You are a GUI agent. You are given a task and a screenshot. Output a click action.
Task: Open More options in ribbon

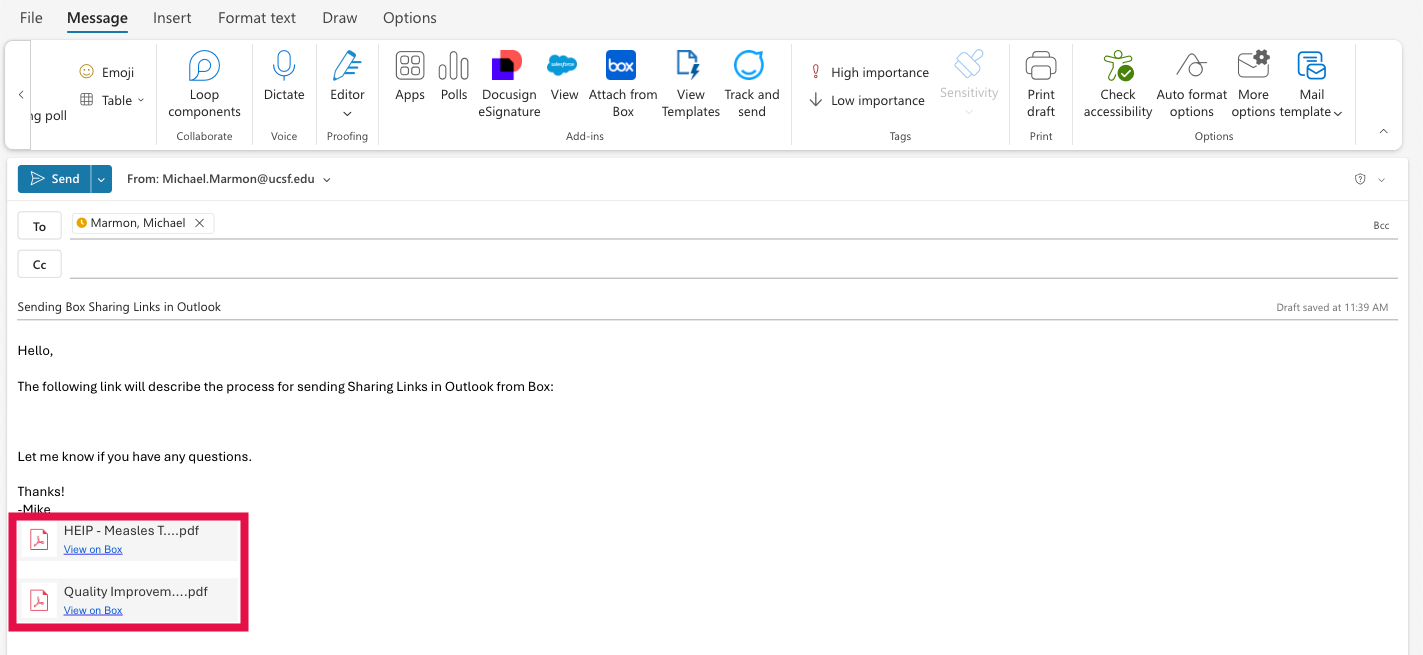pos(1253,85)
